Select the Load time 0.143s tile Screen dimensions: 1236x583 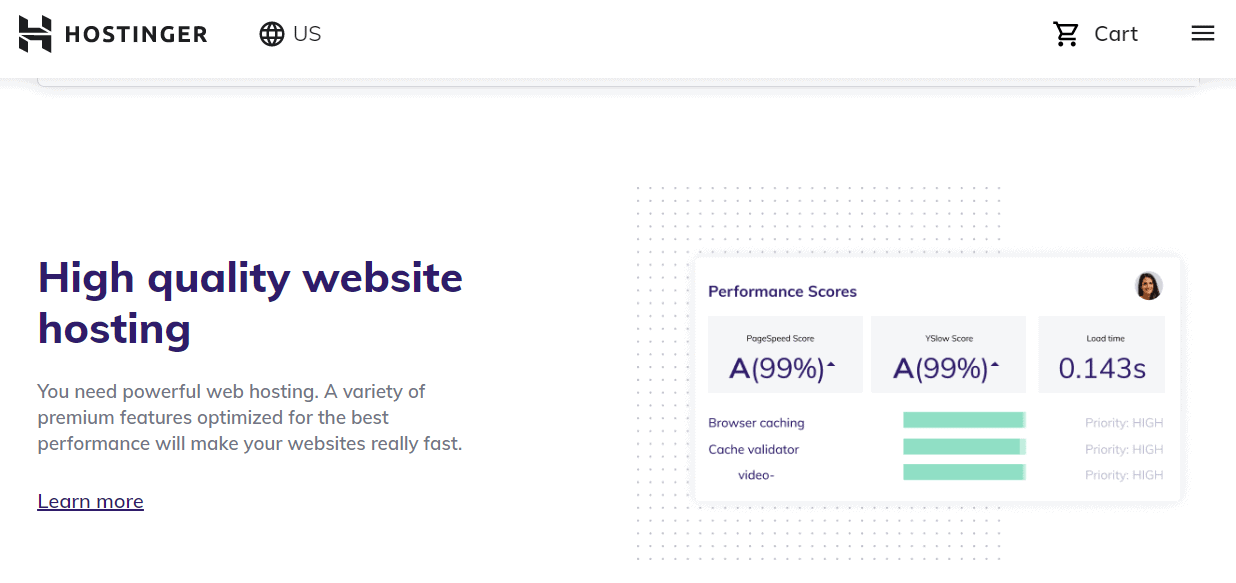pyautogui.click(x=1101, y=354)
